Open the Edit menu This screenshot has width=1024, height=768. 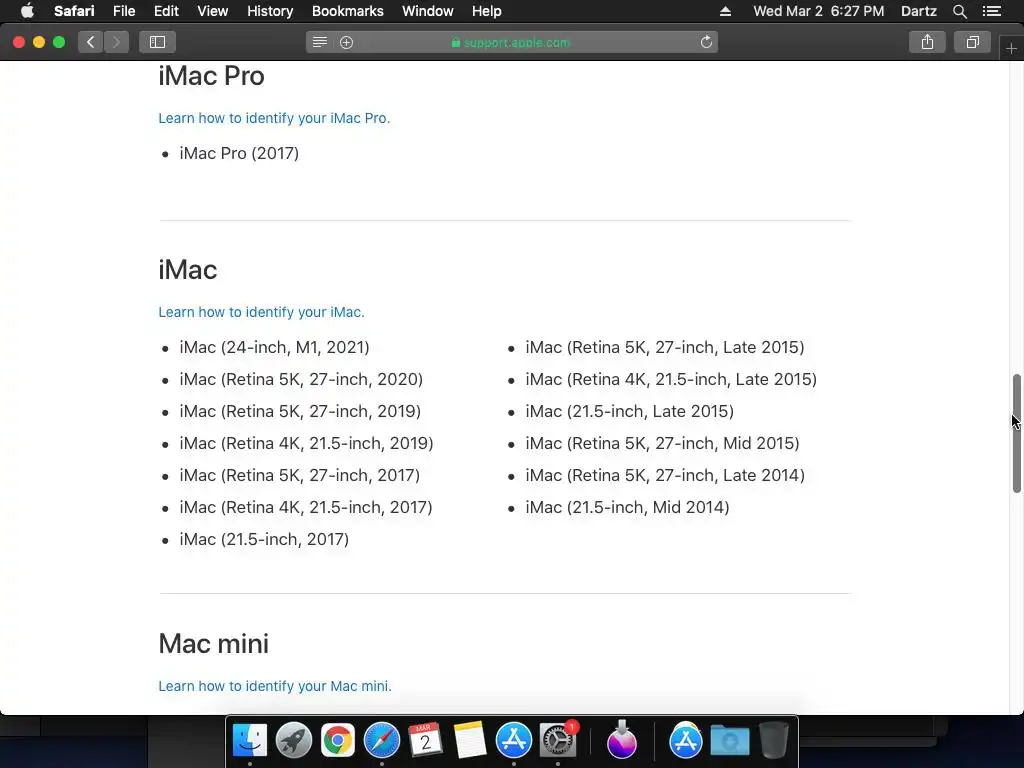tap(166, 11)
